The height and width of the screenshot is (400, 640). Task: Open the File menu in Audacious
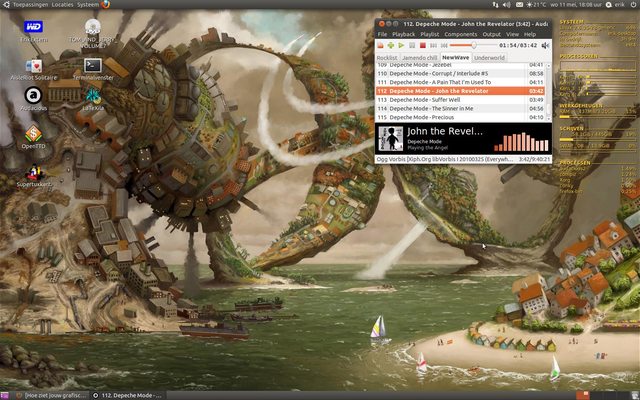(382, 34)
